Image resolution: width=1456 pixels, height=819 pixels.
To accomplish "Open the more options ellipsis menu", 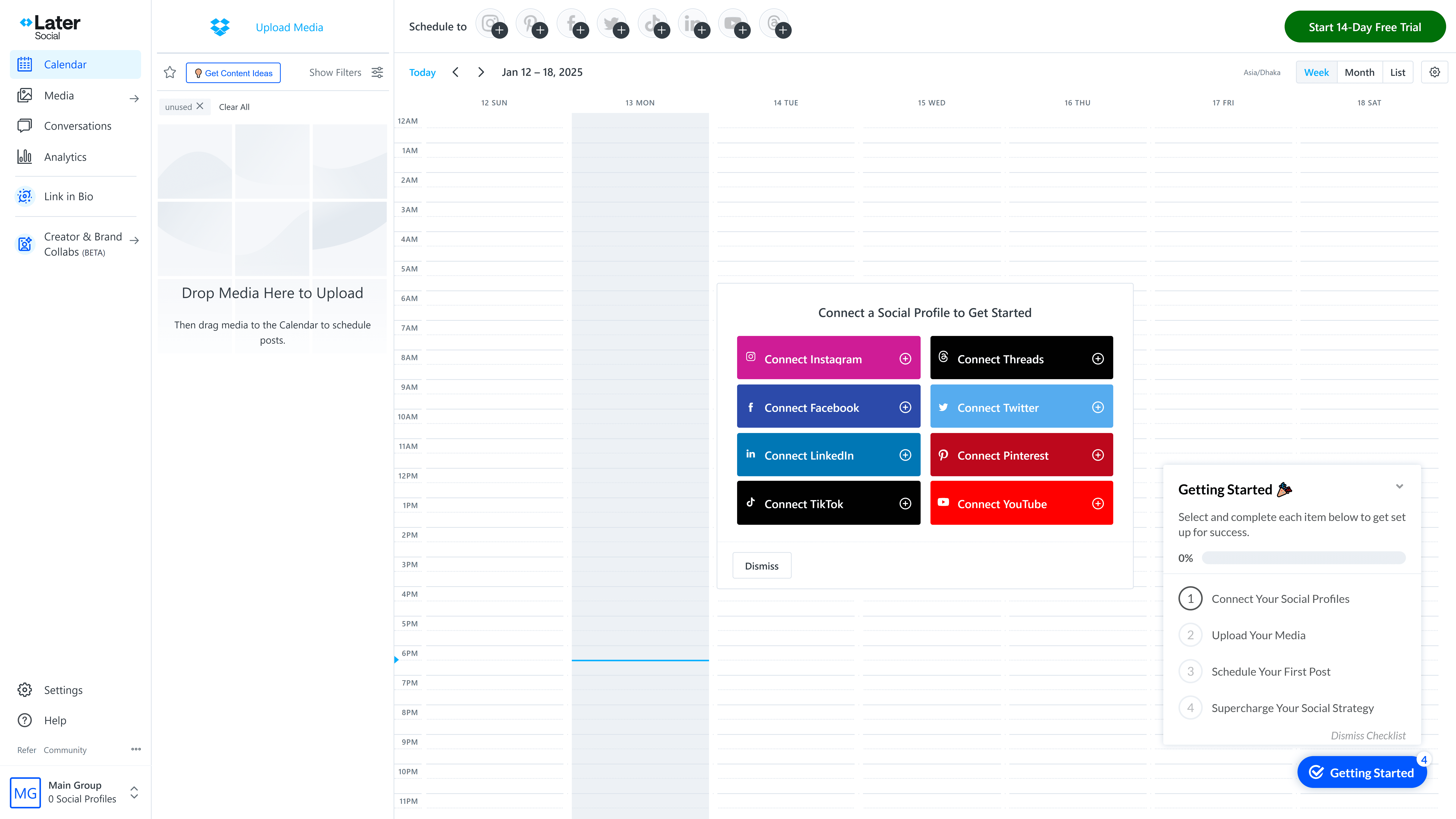I will [x=136, y=749].
